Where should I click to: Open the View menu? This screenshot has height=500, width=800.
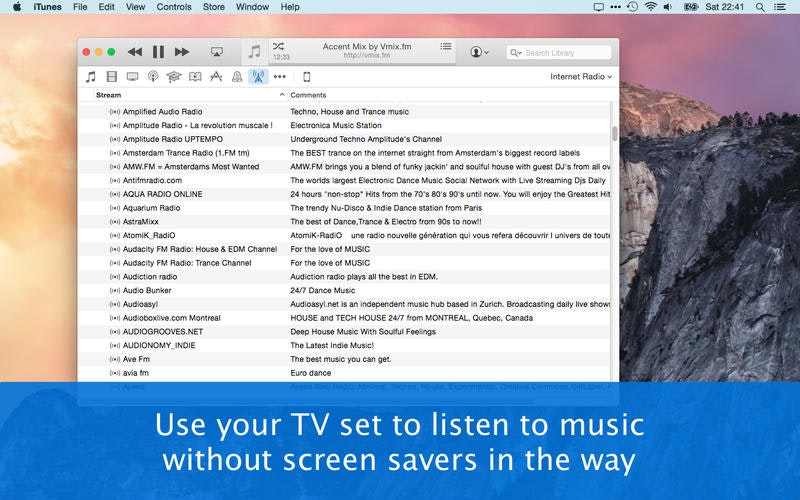pyautogui.click(x=136, y=7)
